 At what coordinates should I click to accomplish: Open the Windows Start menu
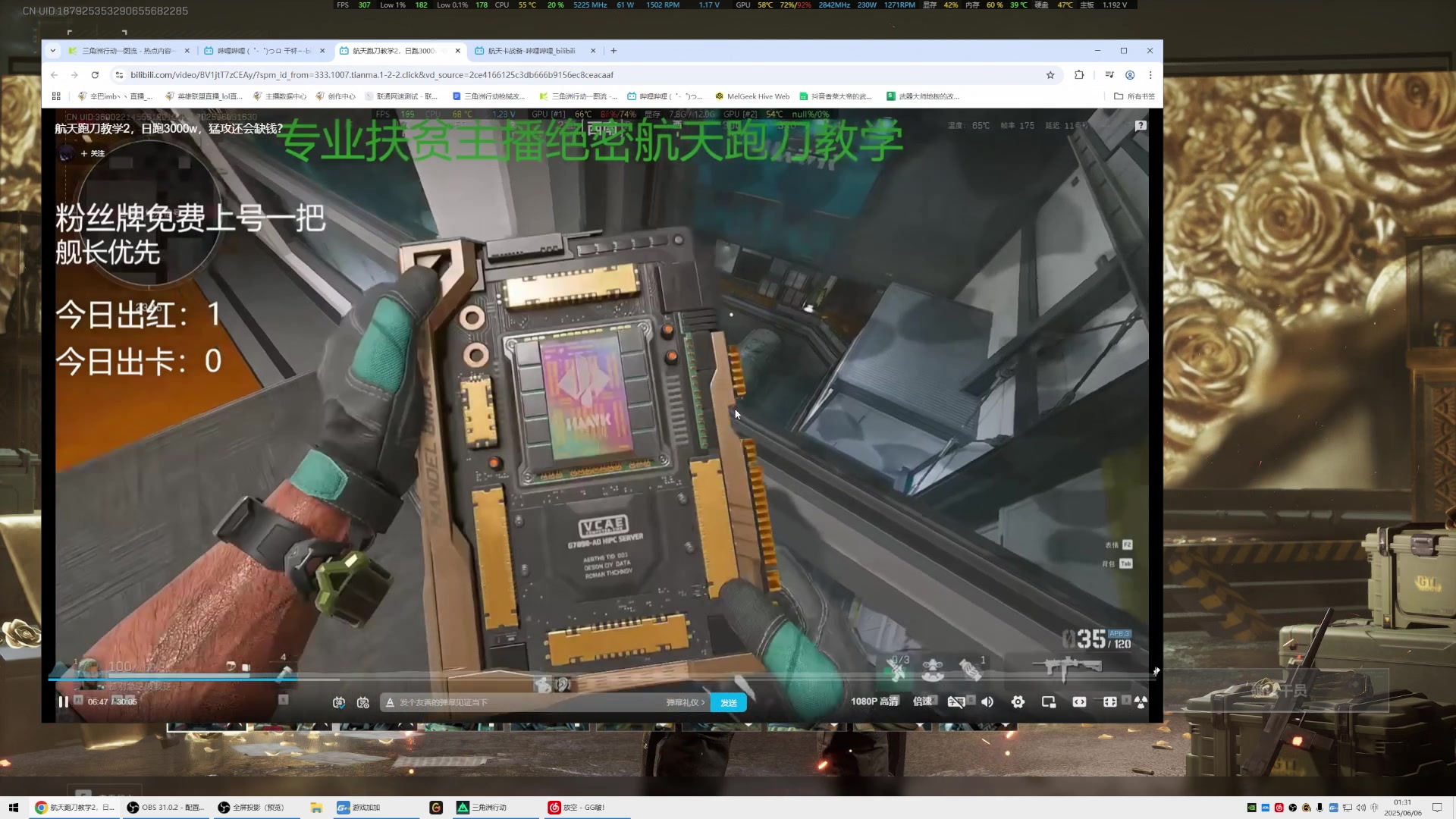[x=13, y=808]
